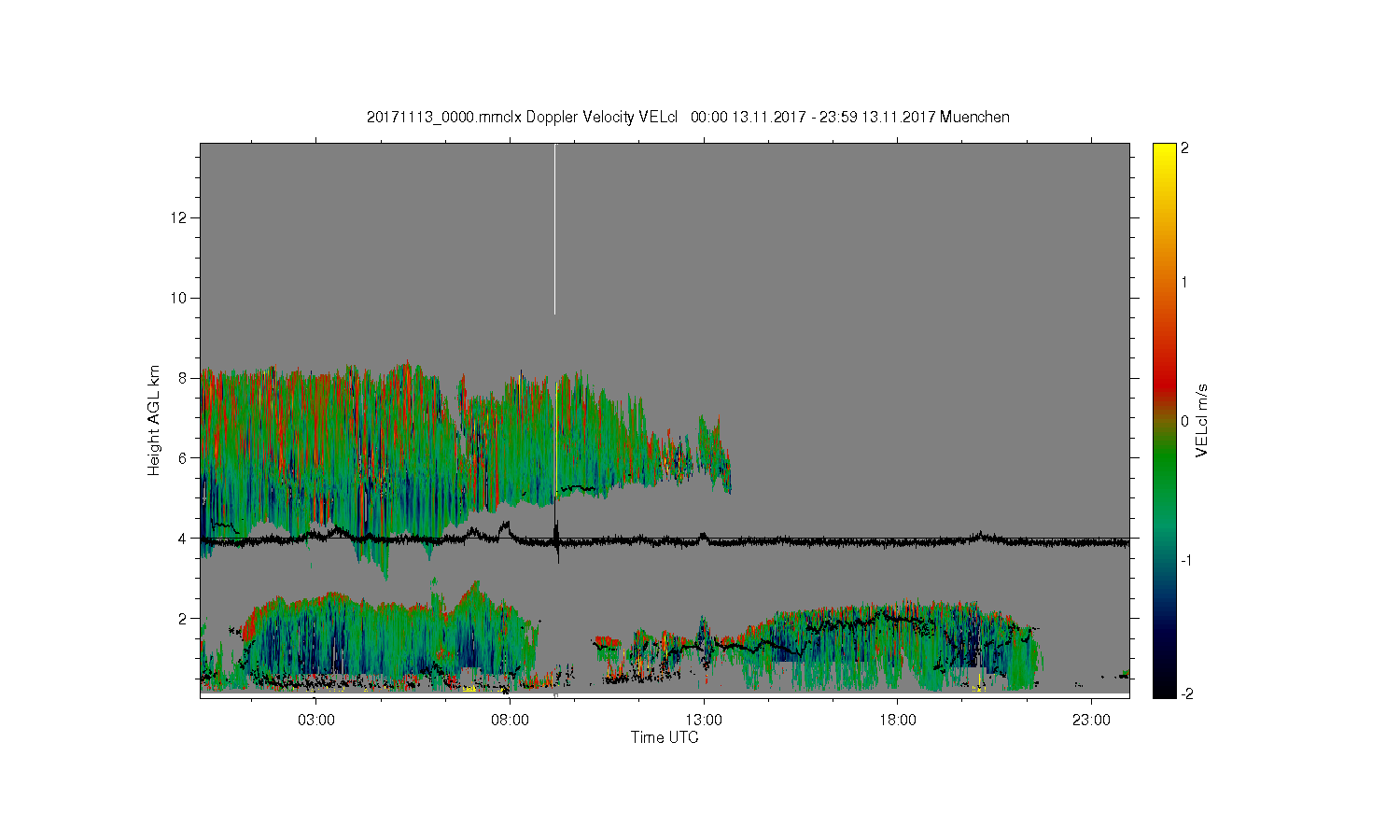This screenshot has width=1400, height=840.
Task: Click the 18:00 time axis label
Action: point(897,721)
